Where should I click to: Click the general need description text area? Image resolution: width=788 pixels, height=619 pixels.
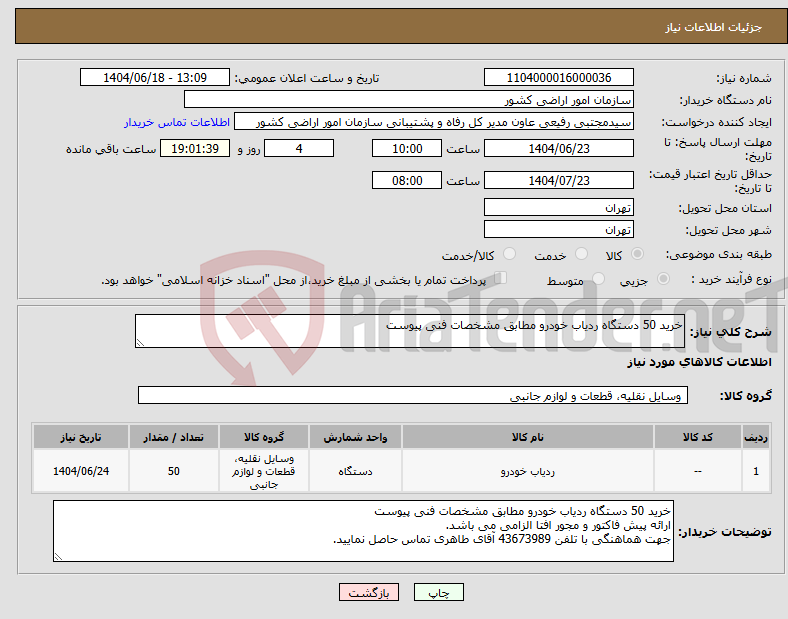click(410, 331)
